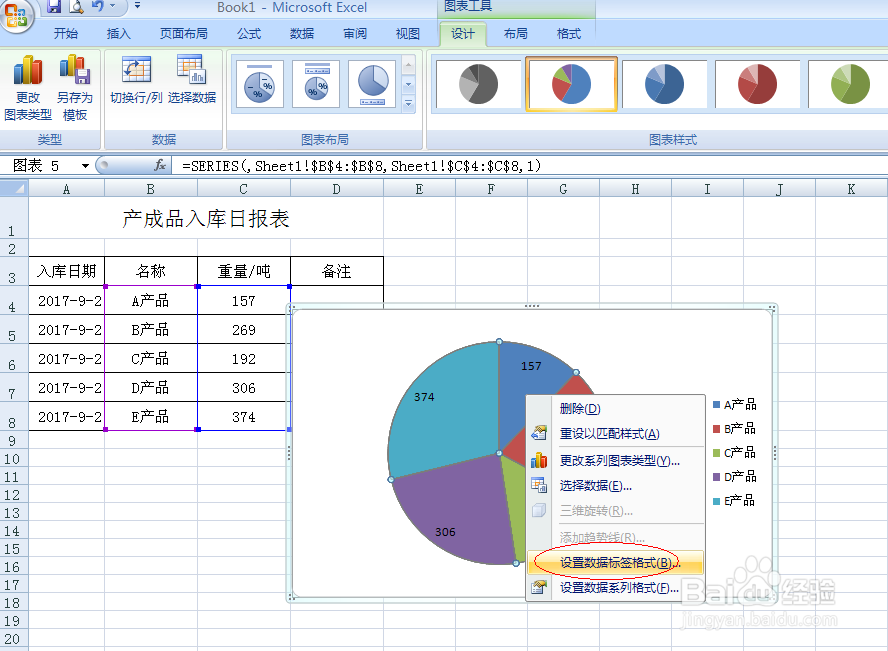Click 设置数据系列格式(F) menu item
The width and height of the screenshot is (888, 651).
point(616,588)
